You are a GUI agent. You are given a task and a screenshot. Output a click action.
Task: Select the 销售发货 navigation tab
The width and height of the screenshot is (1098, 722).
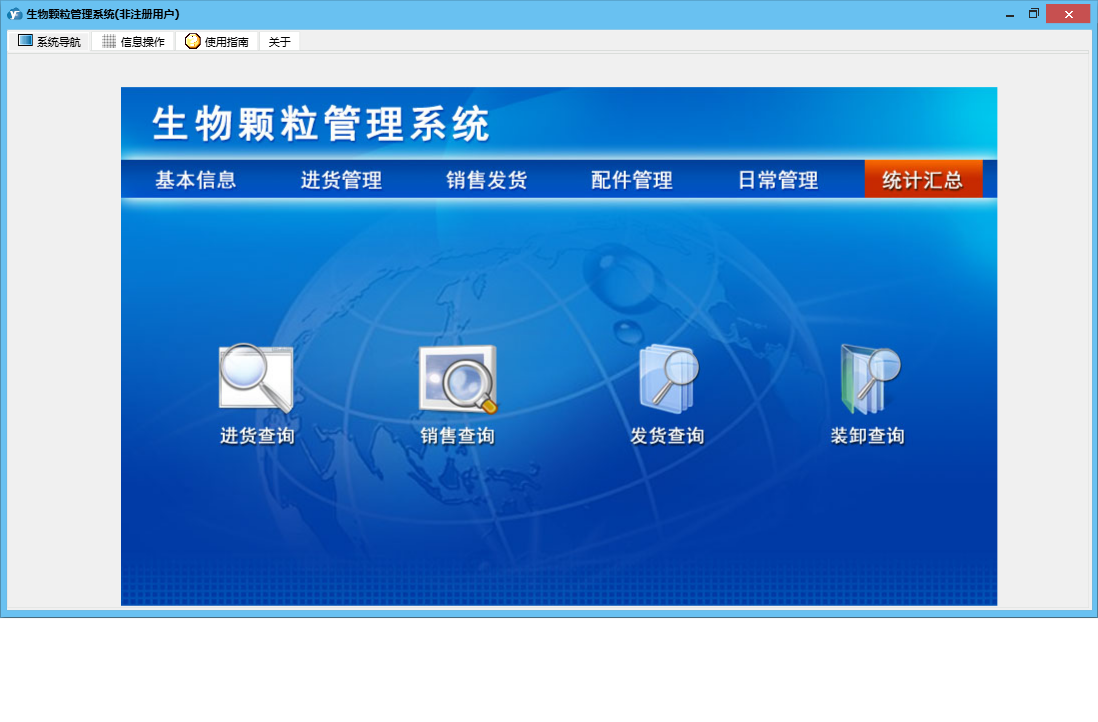point(487,180)
